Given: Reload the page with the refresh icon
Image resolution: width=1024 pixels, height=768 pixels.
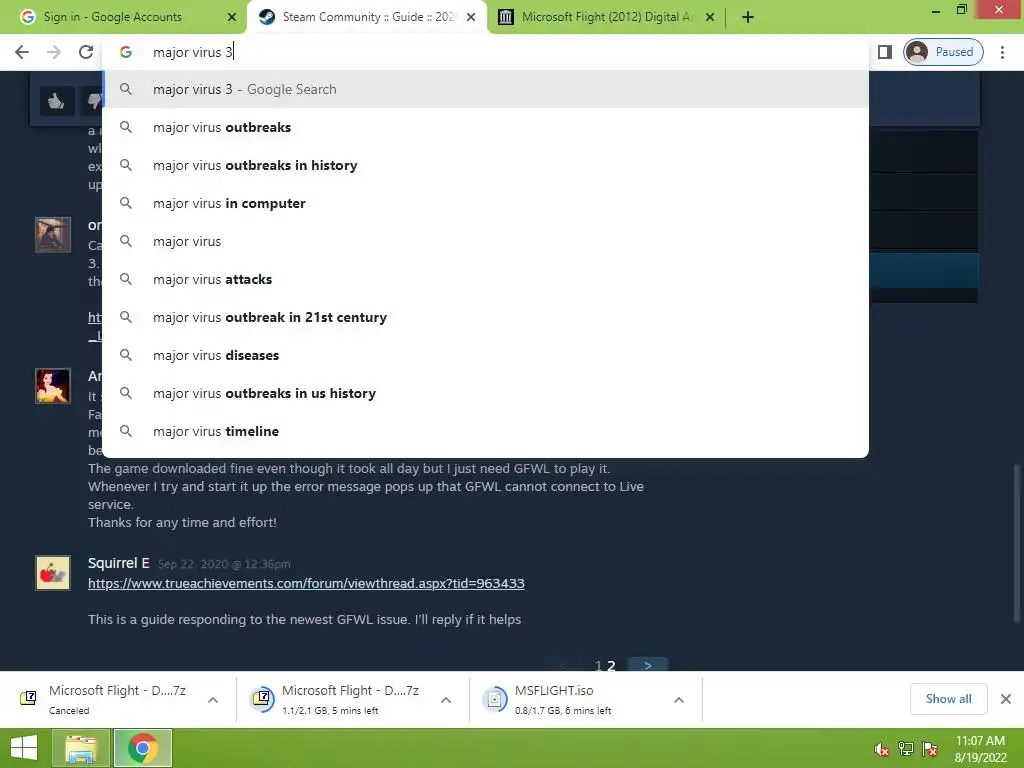Looking at the screenshot, I should 86,52.
